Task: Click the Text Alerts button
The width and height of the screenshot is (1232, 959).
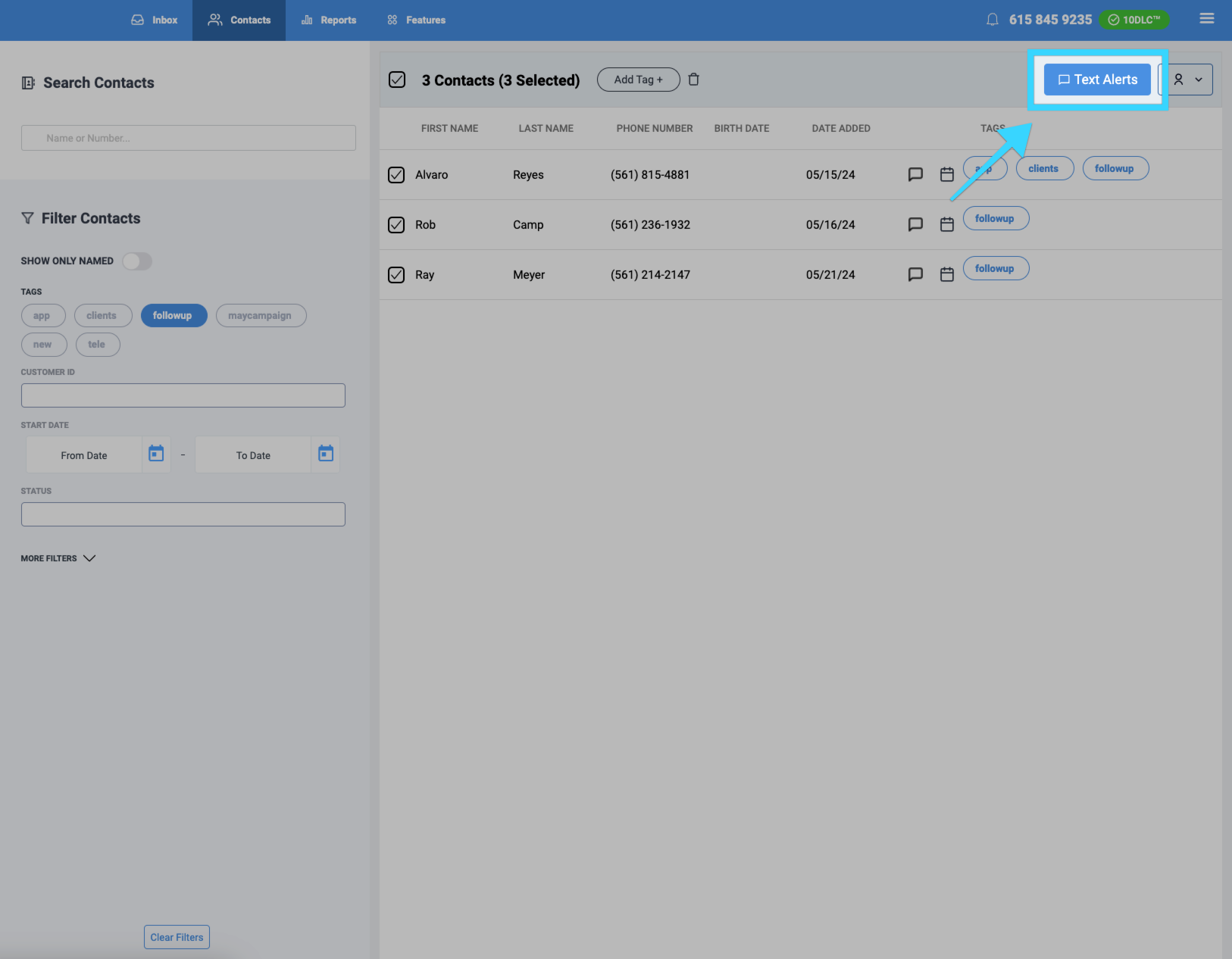Action: [x=1096, y=80]
